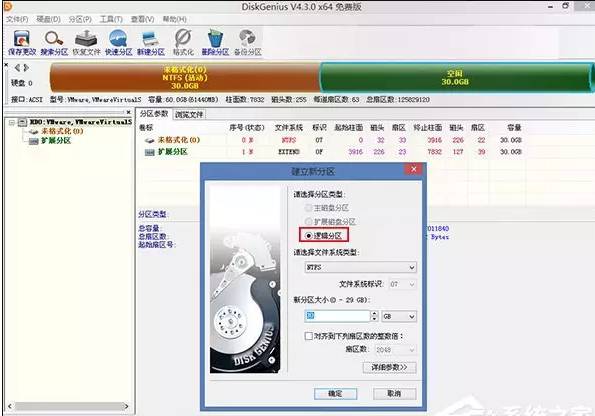595x416 pixels.
Task: Switch to the 分区参数 tab
Action: coord(154,113)
